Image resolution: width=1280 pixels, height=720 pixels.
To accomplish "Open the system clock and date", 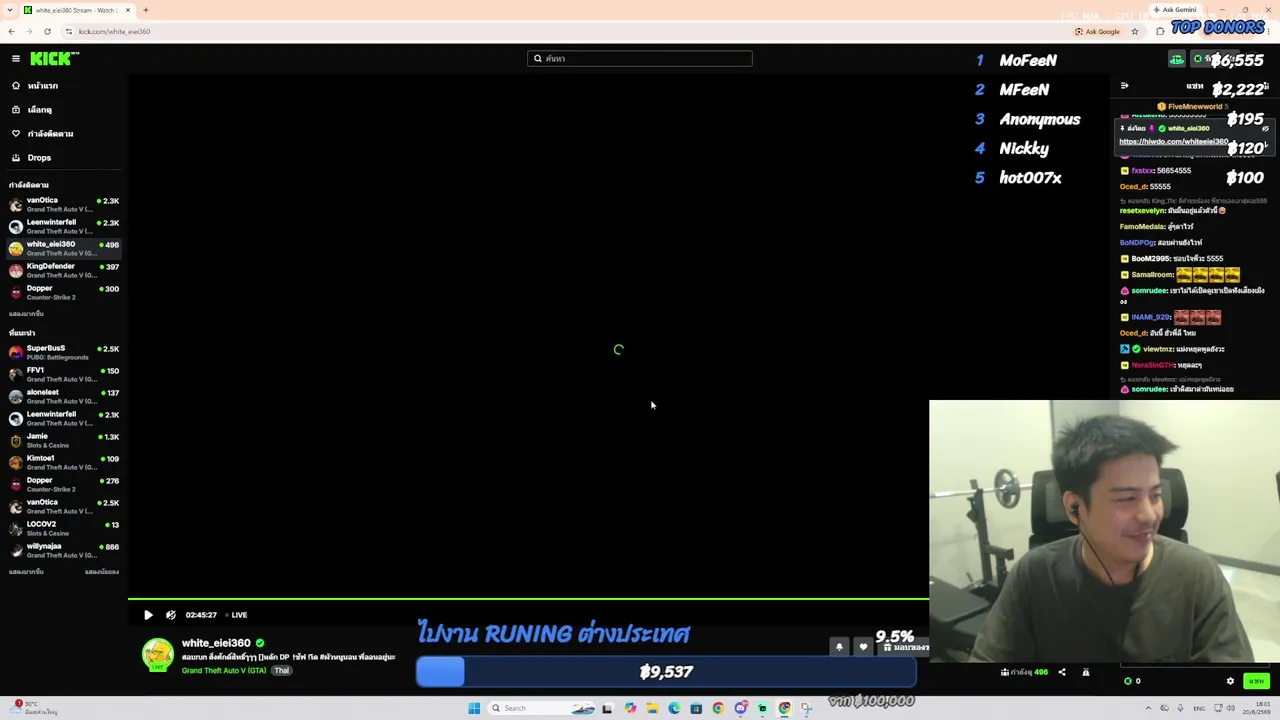I will coord(1258,708).
